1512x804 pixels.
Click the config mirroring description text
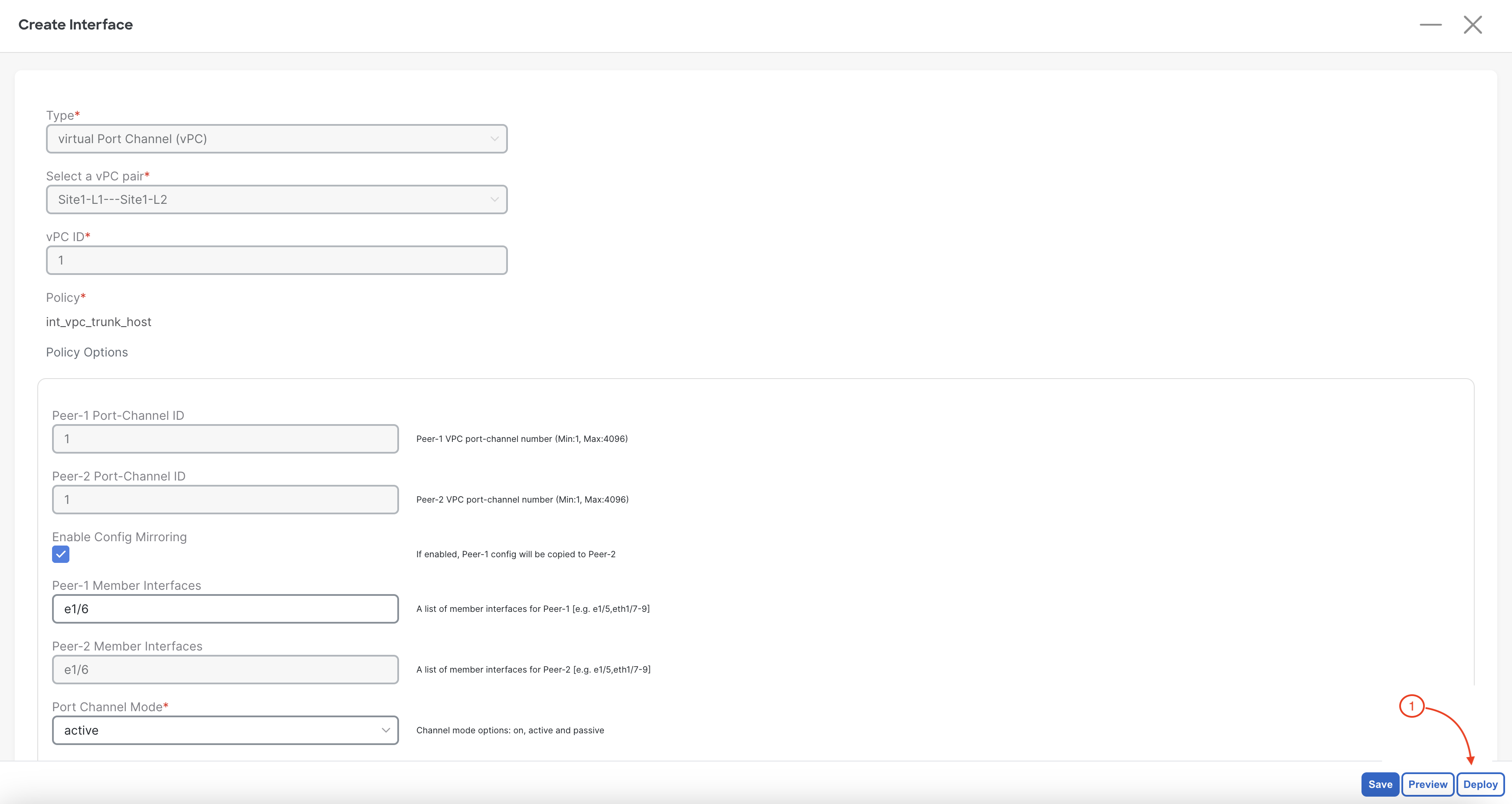tap(516, 554)
